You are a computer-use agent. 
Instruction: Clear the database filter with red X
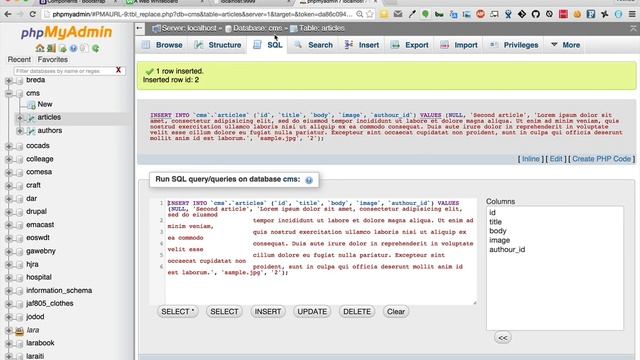click(118, 70)
